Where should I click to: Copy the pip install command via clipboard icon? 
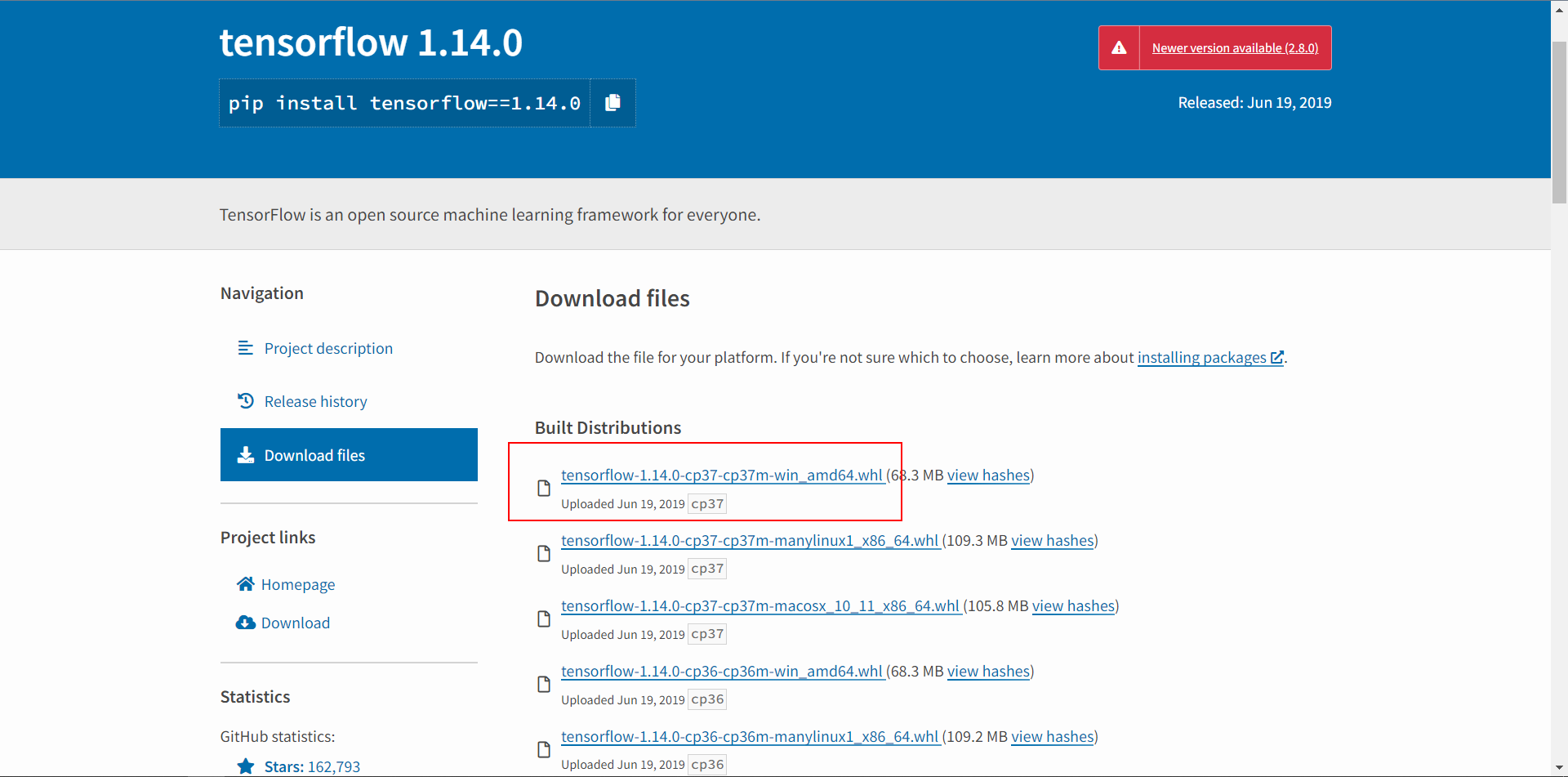(x=612, y=102)
